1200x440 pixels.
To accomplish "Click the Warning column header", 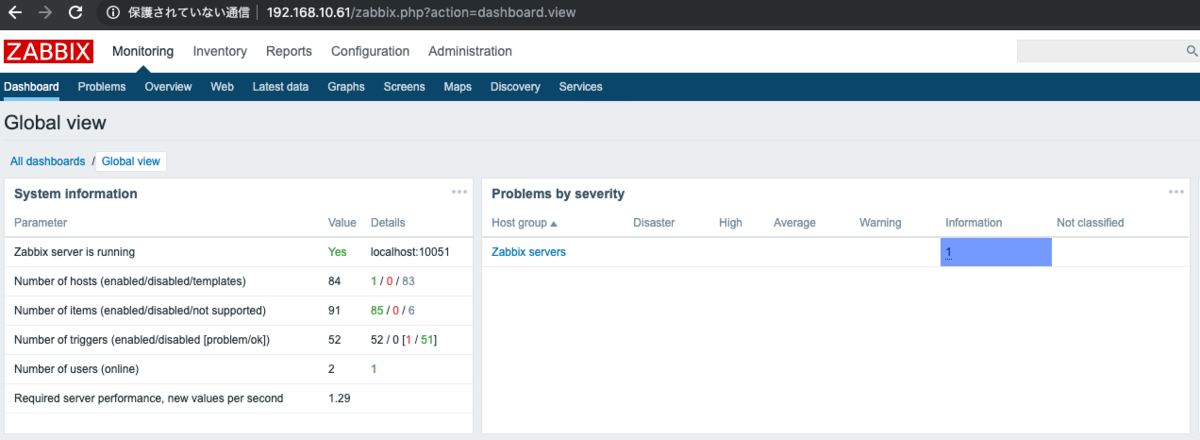I will tap(880, 223).
